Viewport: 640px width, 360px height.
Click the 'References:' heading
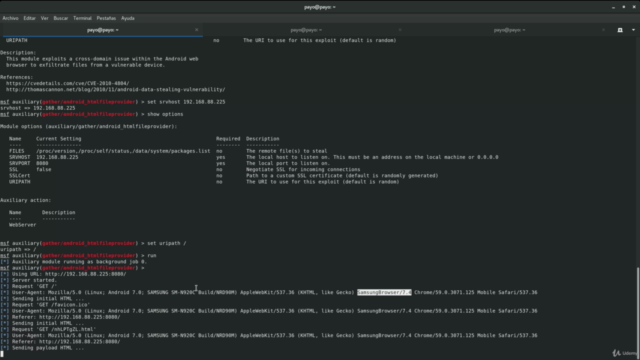pos(16,77)
